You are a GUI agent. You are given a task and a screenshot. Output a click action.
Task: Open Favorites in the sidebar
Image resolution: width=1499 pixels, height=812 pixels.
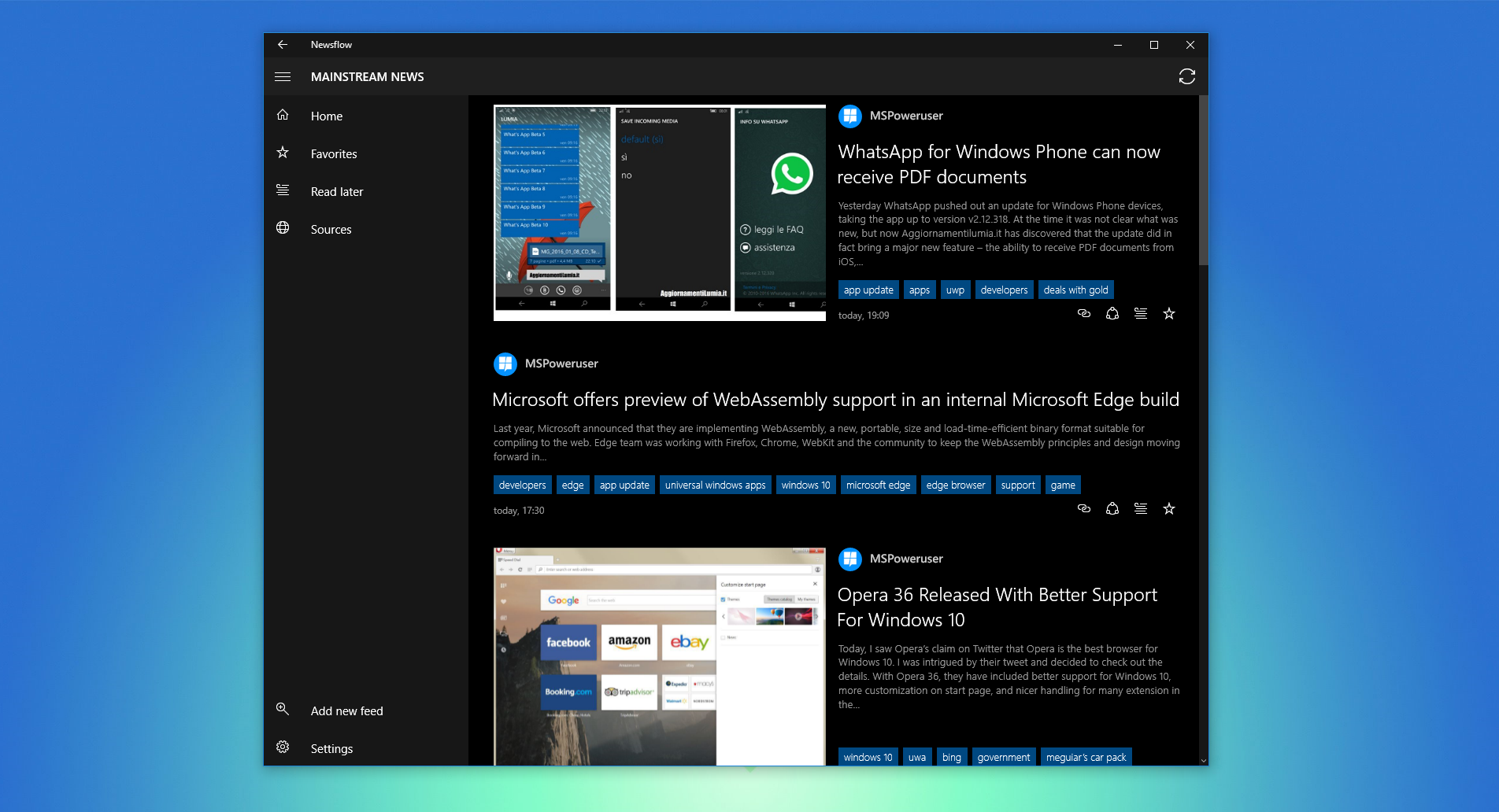[366, 153]
